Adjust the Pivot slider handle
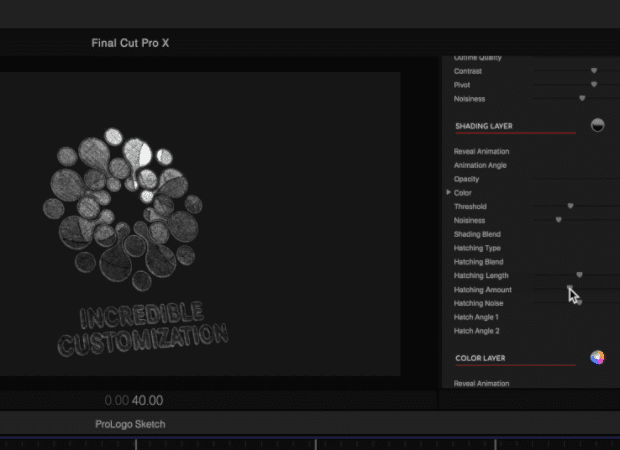Screen dimensions: 620x450 (x=594, y=84)
